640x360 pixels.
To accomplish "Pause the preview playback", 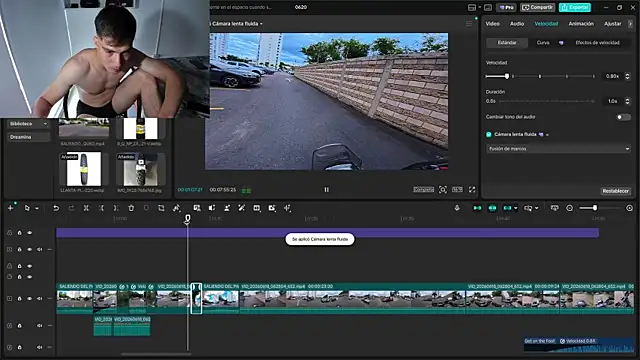I will (327, 189).
